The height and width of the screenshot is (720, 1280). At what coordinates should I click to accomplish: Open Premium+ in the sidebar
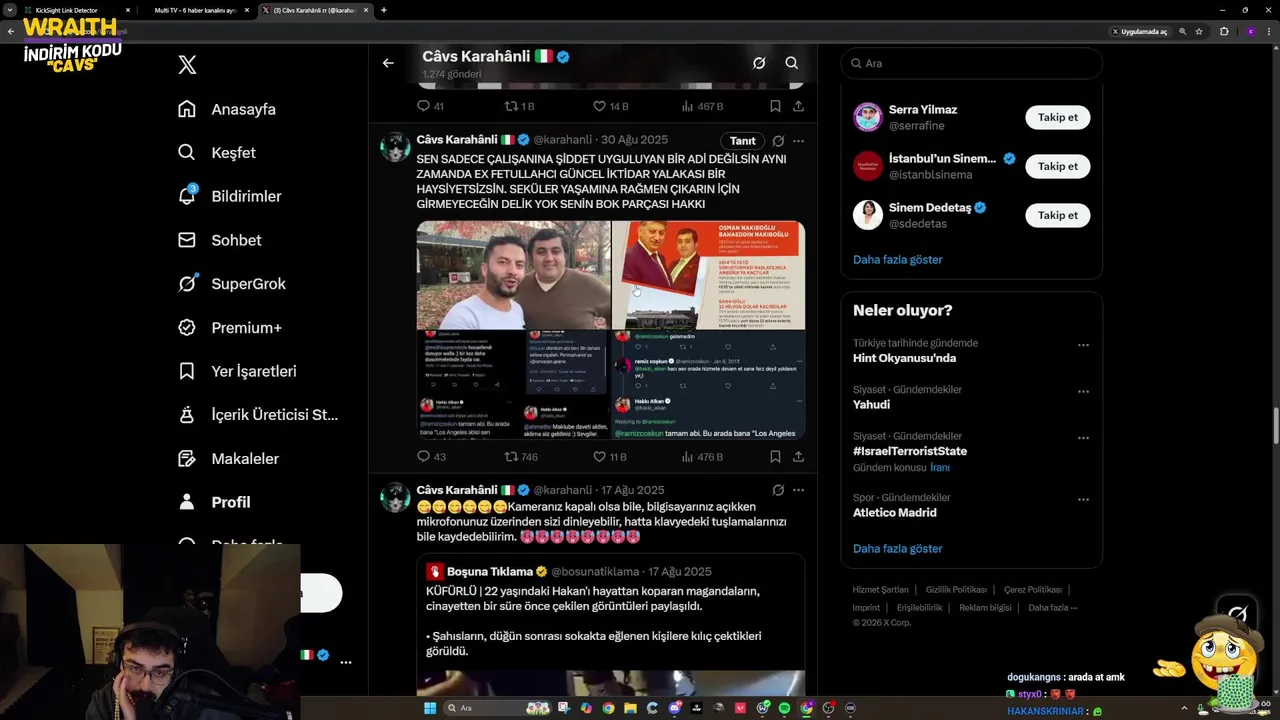coord(230,328)
